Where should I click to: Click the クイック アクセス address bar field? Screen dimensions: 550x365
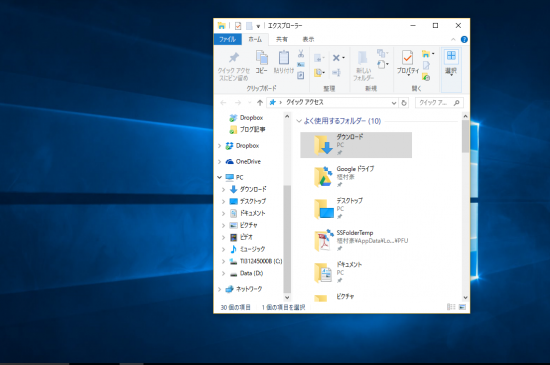333,103
